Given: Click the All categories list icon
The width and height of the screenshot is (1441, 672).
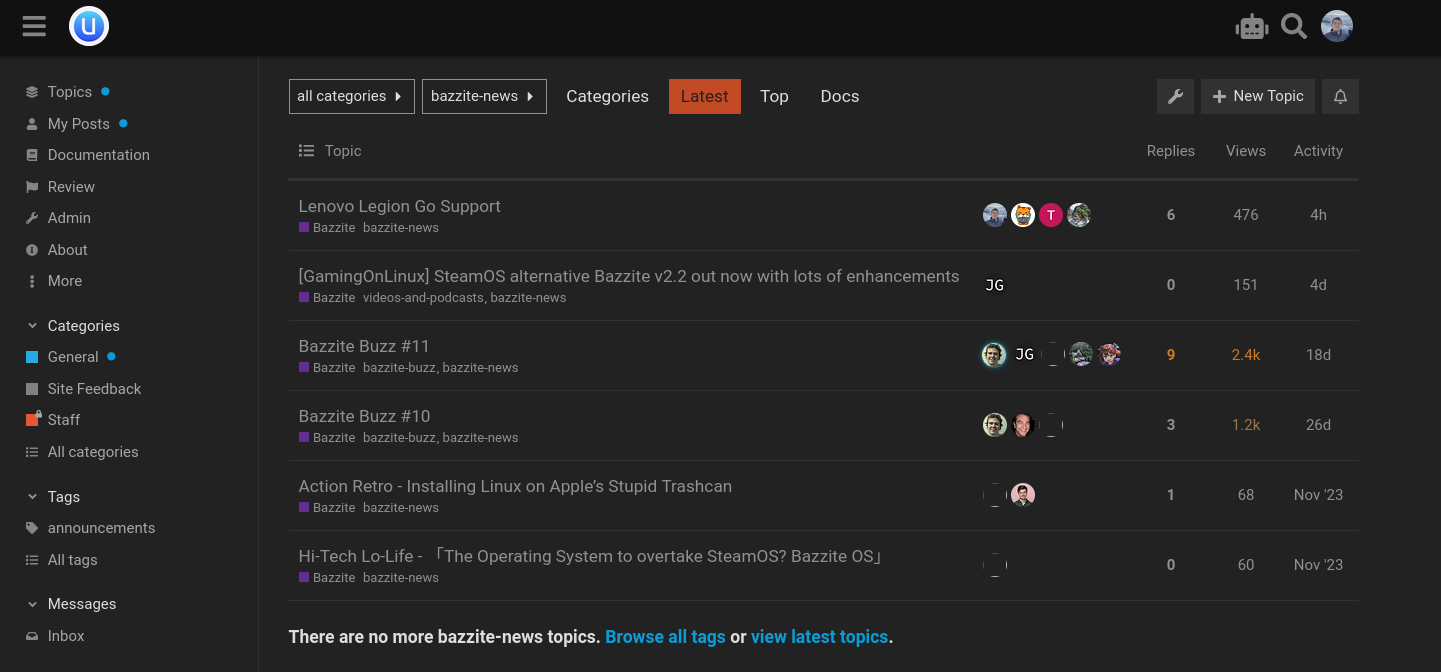Looking at the screenshot, I should point(32,452).
